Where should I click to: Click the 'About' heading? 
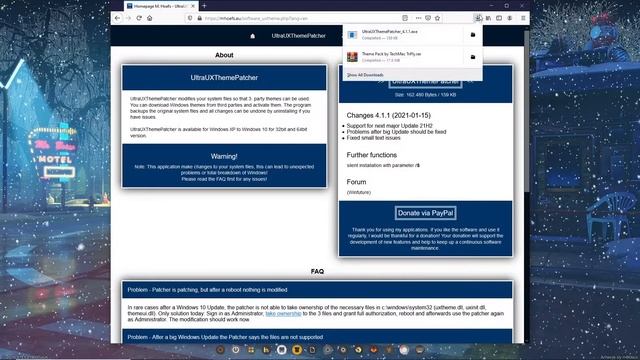tap(224, 55)
